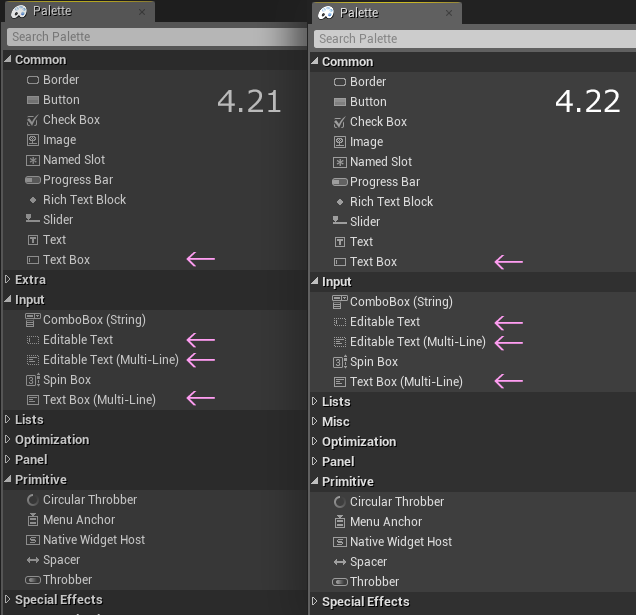
Task: Select Named Slot in the 4.22 palette
Action: (381, 162)
